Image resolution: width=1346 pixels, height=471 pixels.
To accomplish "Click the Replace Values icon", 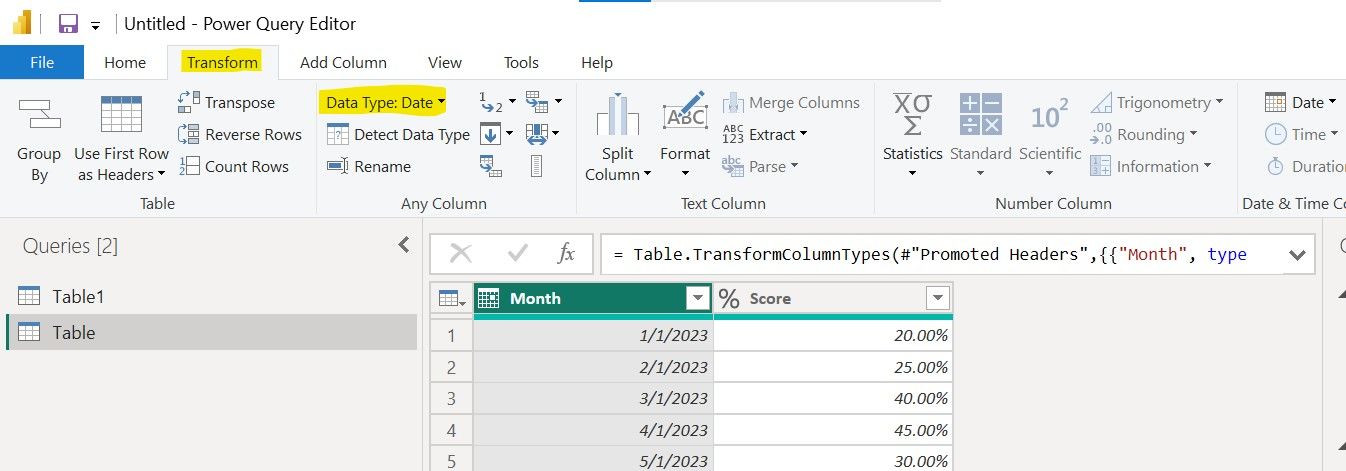I will tap(491, 102).
